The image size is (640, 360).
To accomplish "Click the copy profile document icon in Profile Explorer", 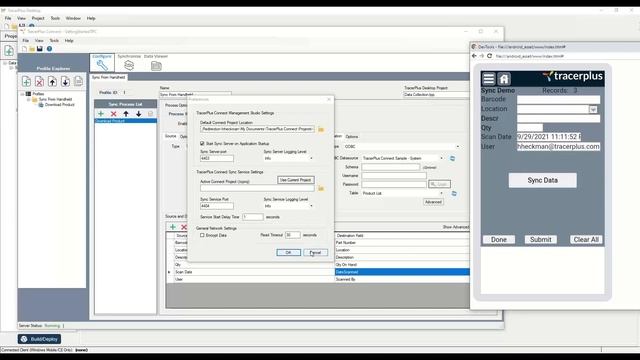I will tap(78, 81).
